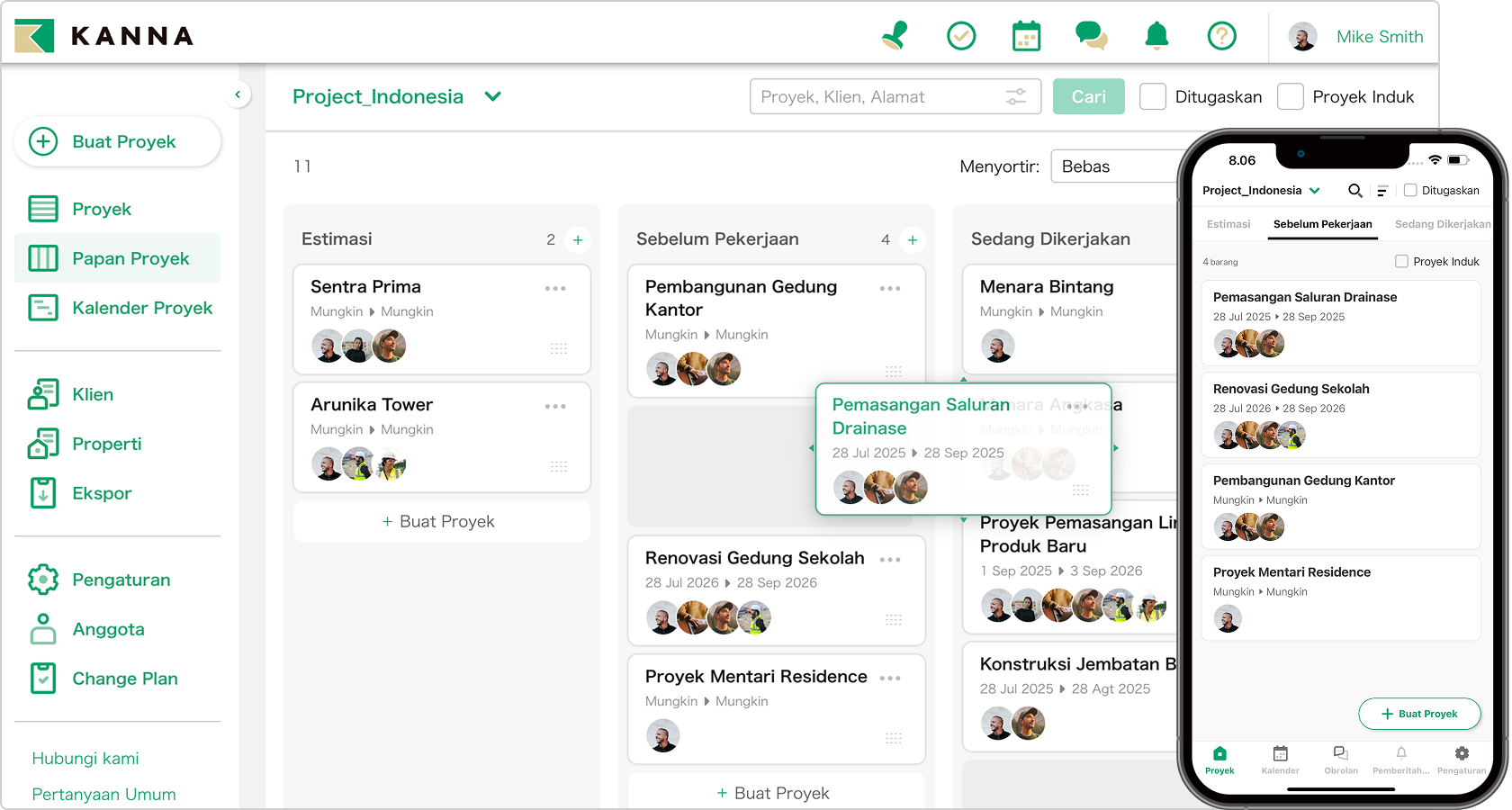Open the chat messages icon in the top bar
The height and width of the screenshot is (810, 1512).
pos(1092,36)
